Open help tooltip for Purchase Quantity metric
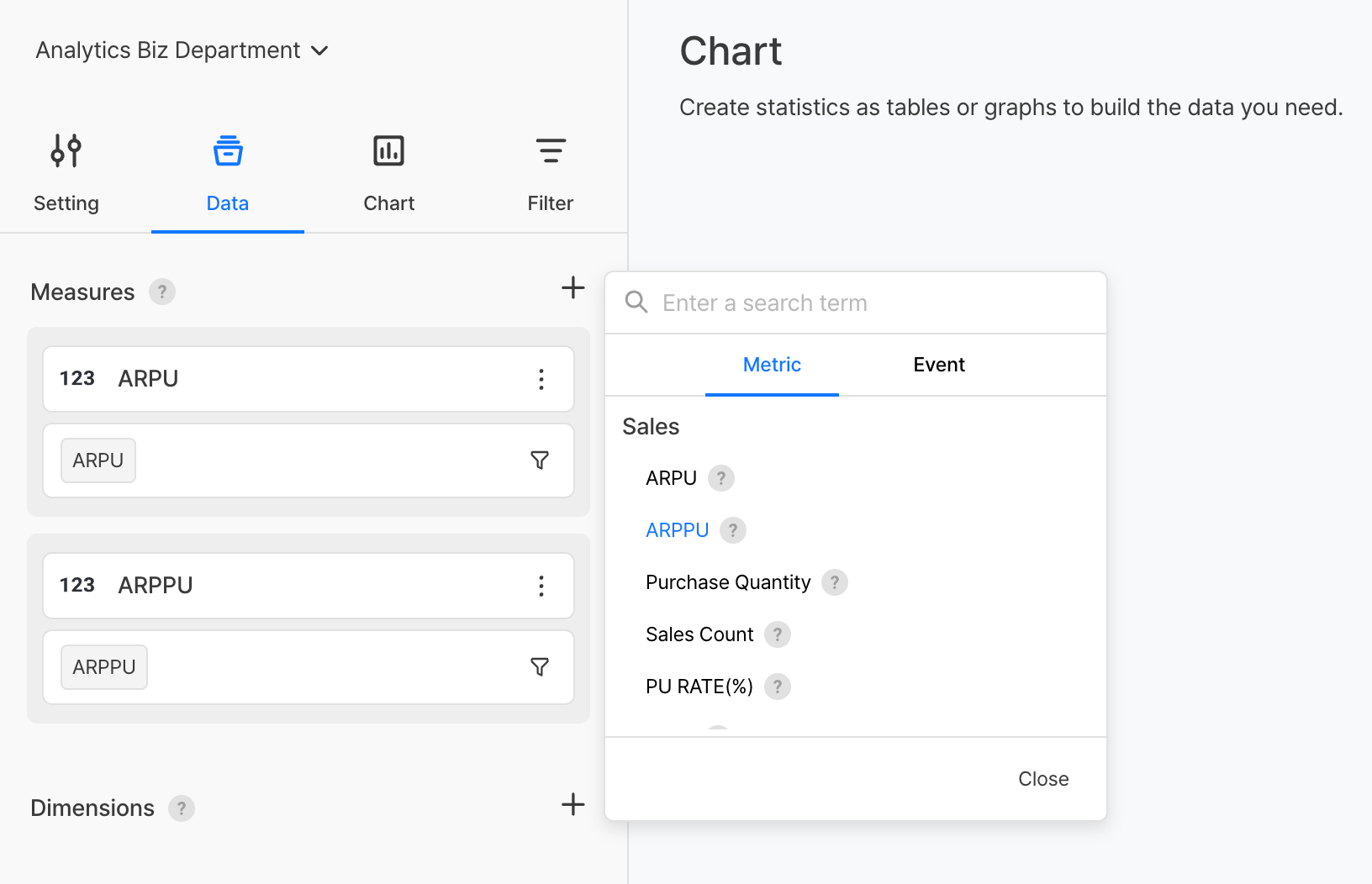Viewport: 1372px width, 884px height. (834, 582)
